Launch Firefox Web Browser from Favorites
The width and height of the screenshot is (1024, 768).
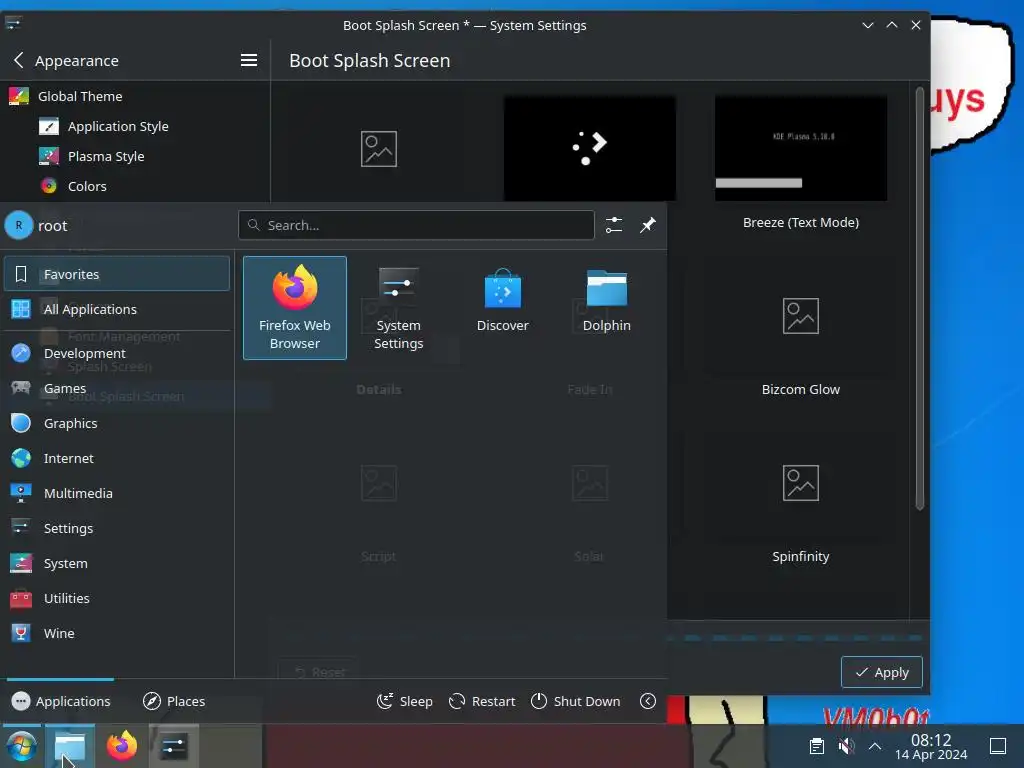pyautogui.click(x=295, y=308)
